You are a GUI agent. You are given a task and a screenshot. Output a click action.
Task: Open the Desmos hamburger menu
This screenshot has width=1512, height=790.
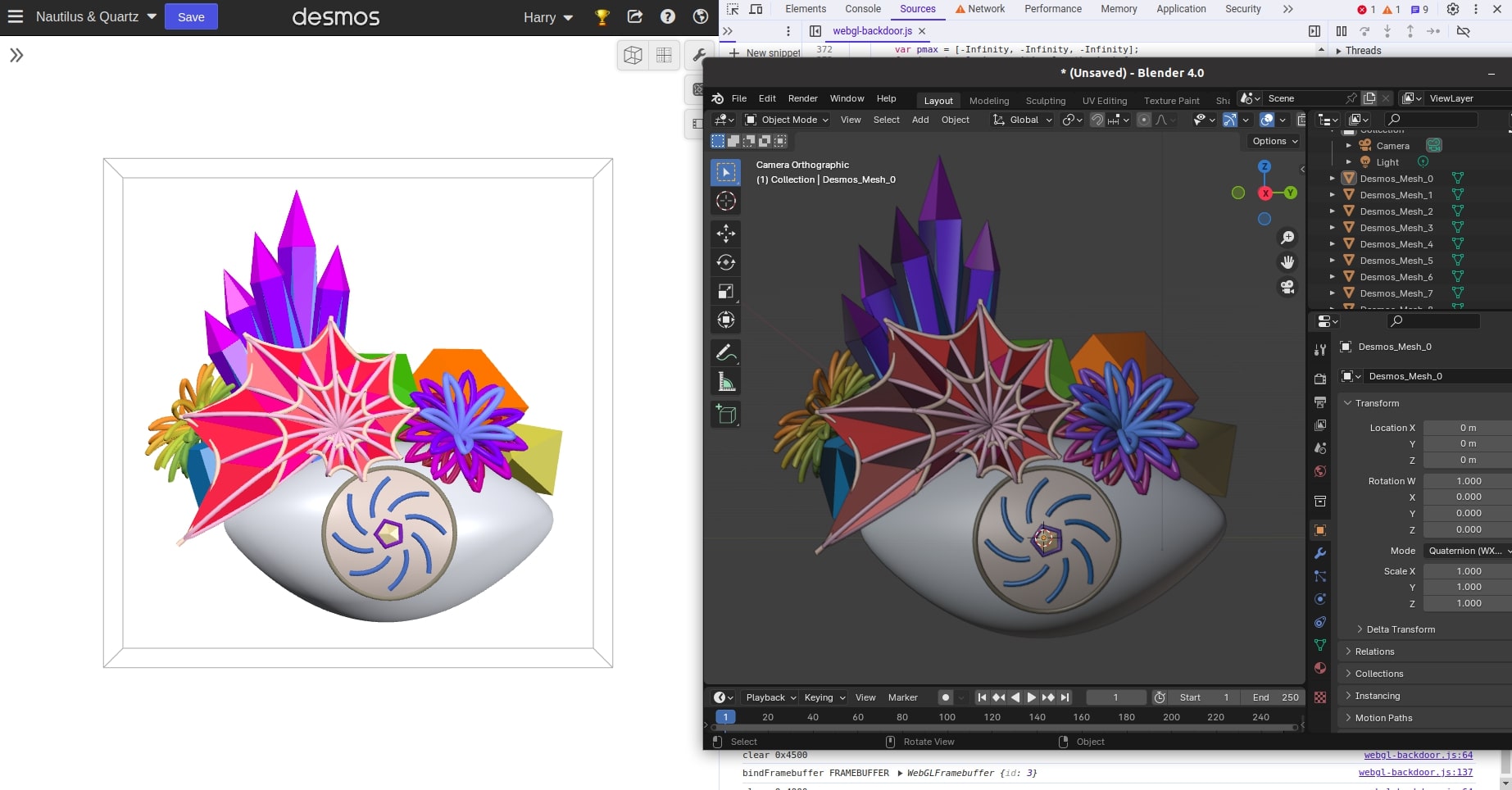(16, 16)
